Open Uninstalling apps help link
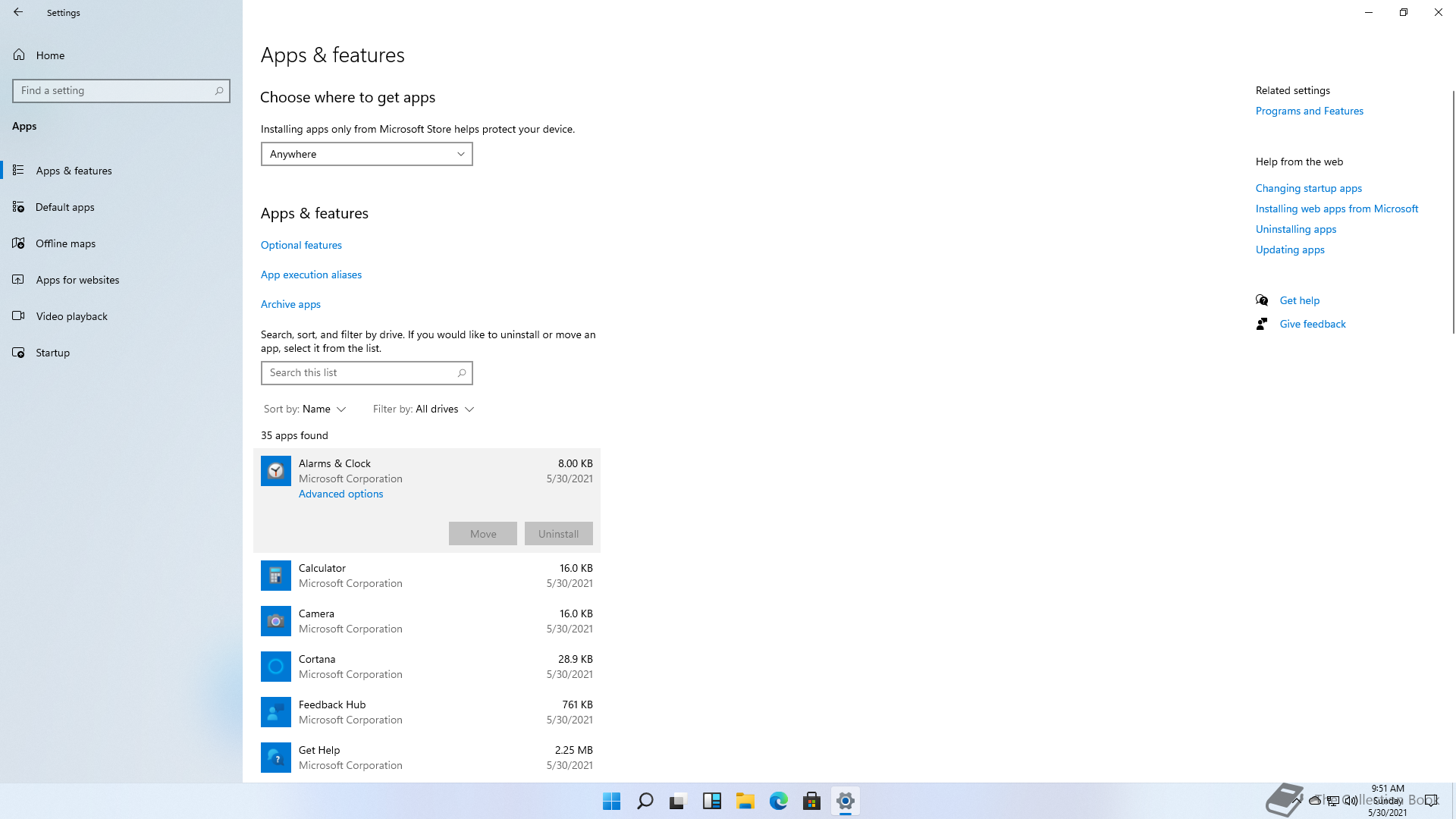This screenshot has width=1456, height=819. 1295,229
